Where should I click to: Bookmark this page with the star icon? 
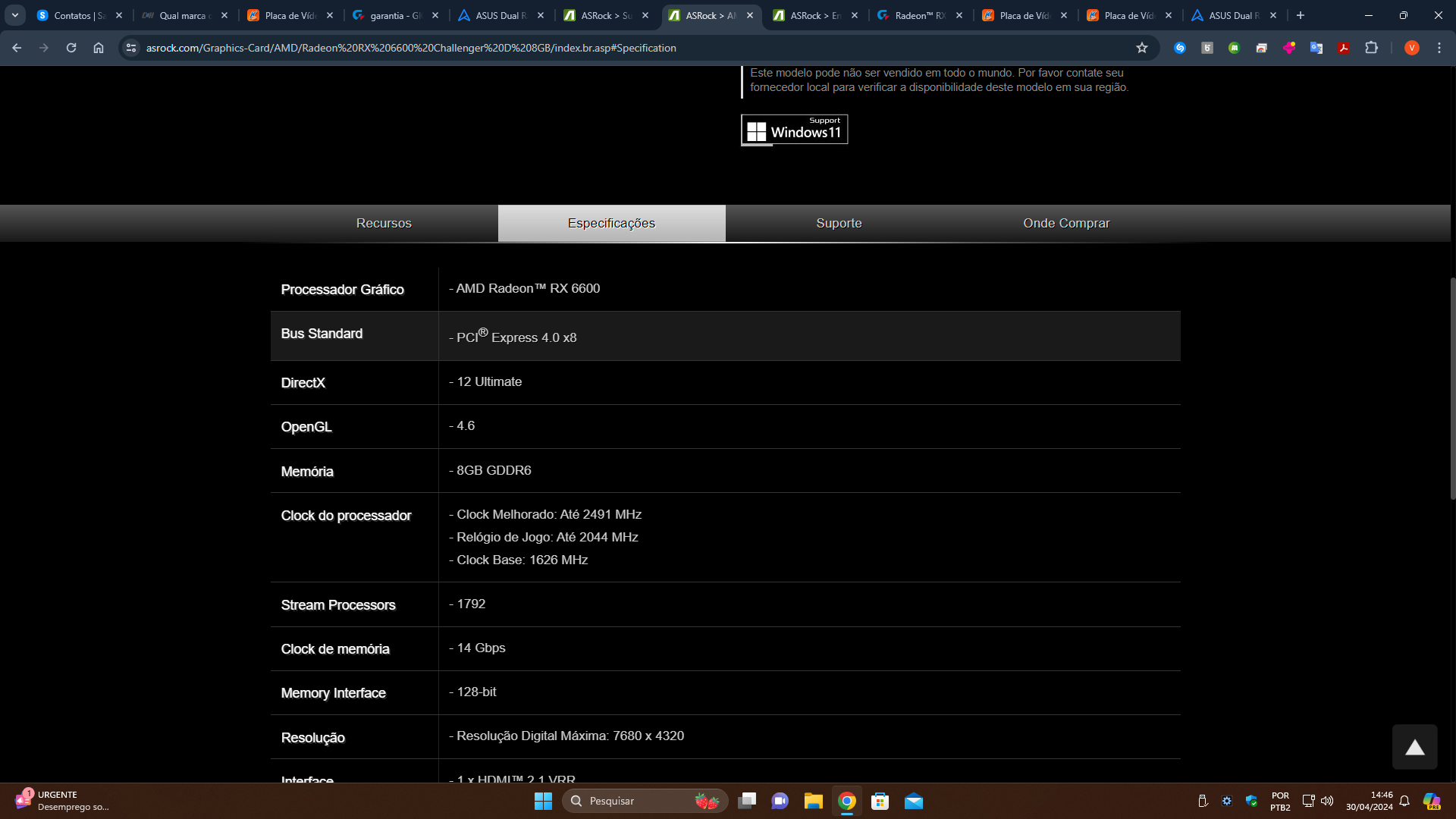tap(1142, 48)
